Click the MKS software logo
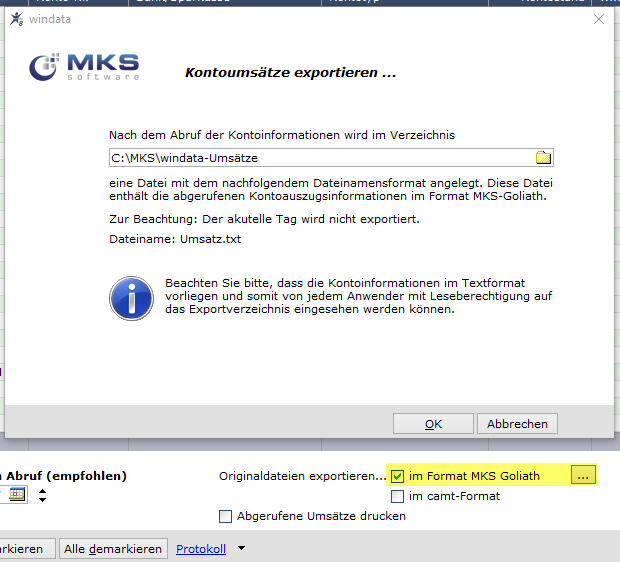This screenshot has height=562, width=620. point(84,67)
